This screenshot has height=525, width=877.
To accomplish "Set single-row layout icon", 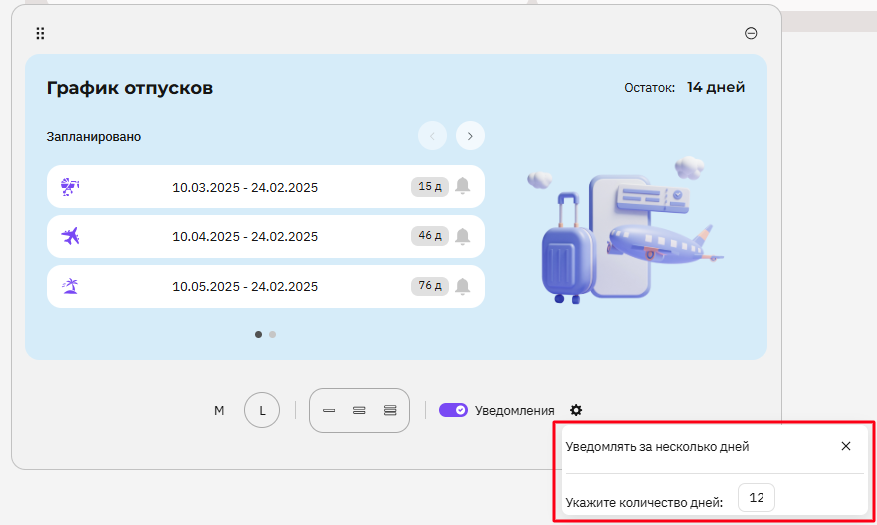I will click(329, 410).
